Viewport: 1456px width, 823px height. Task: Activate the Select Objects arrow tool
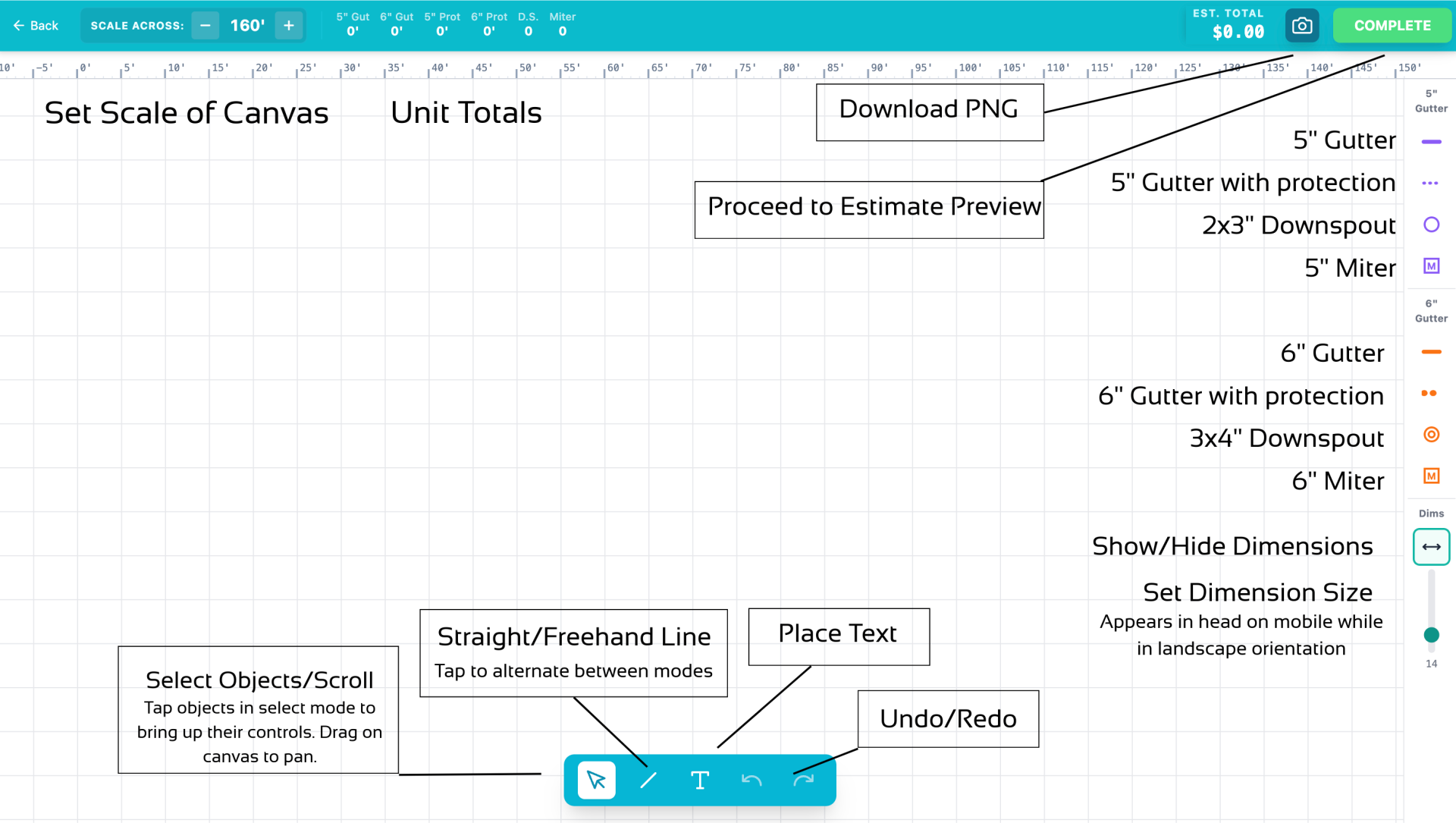click(x=596, y=780)
